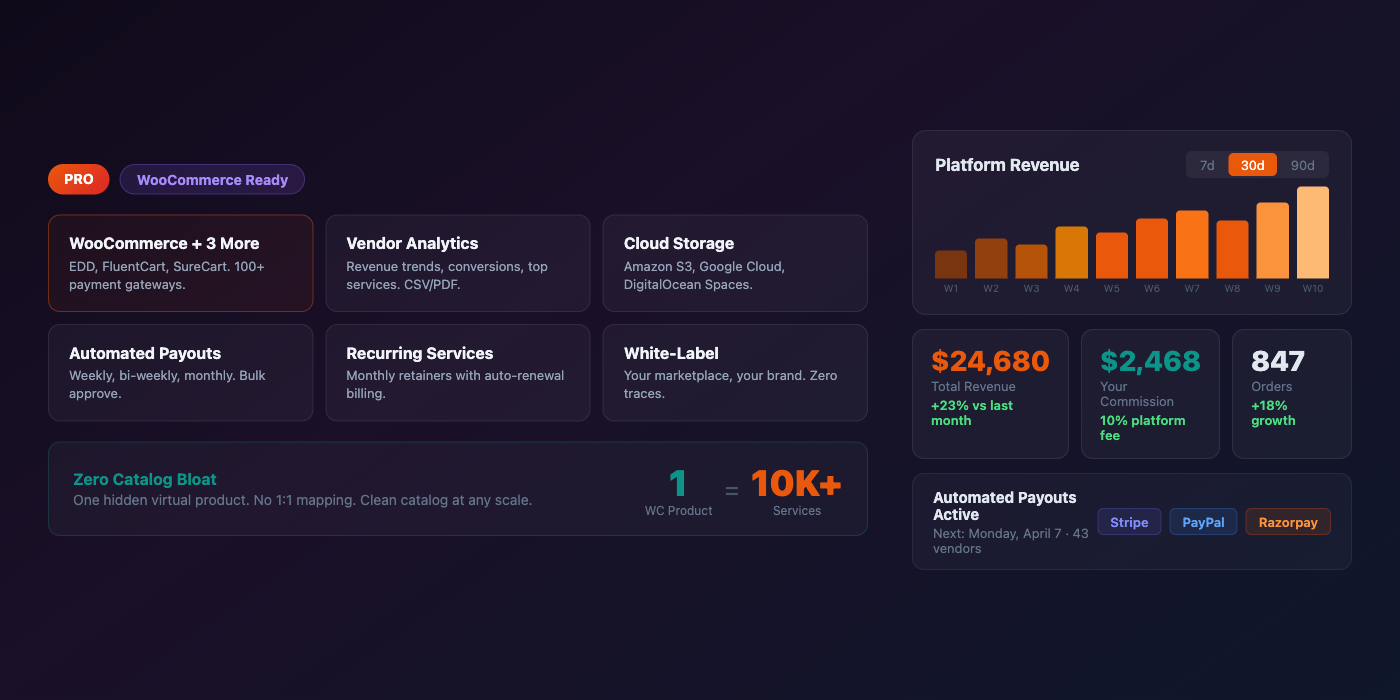1400x700 pixels.
Task: Select the Stripe payment badge
Action: (x=1129, y=521)
